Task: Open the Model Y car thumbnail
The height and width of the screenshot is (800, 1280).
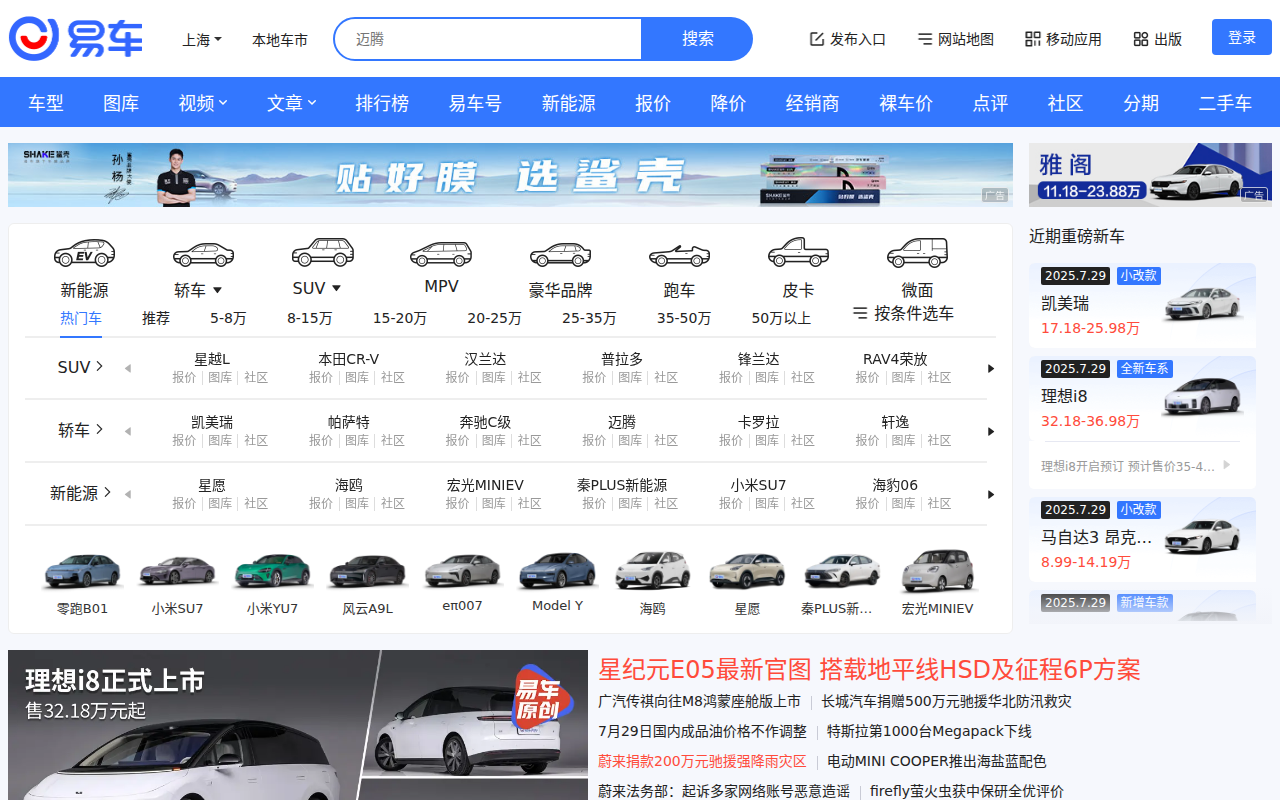Action: click(557, 571)
